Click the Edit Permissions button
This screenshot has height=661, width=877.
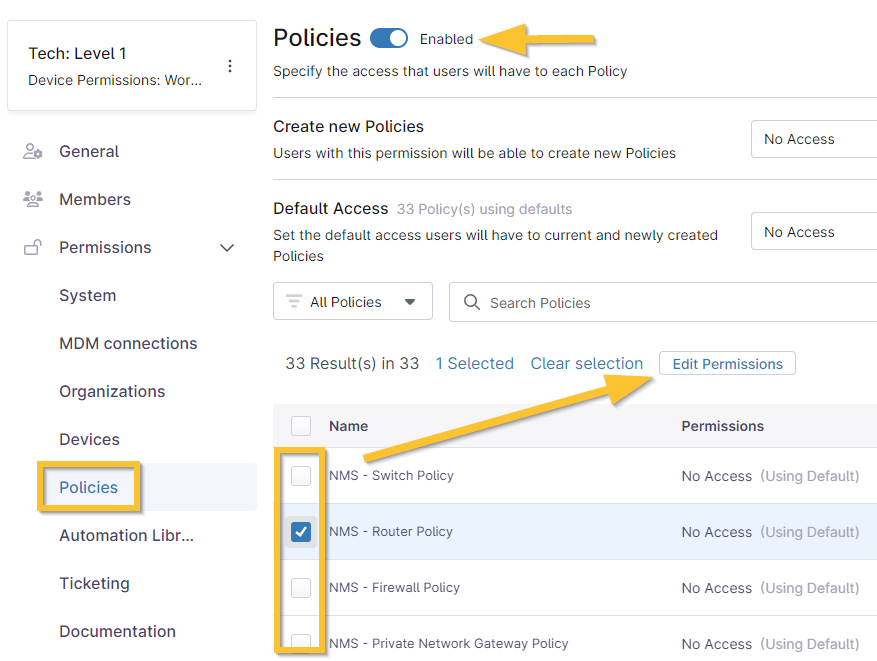[x=727, y=364]
